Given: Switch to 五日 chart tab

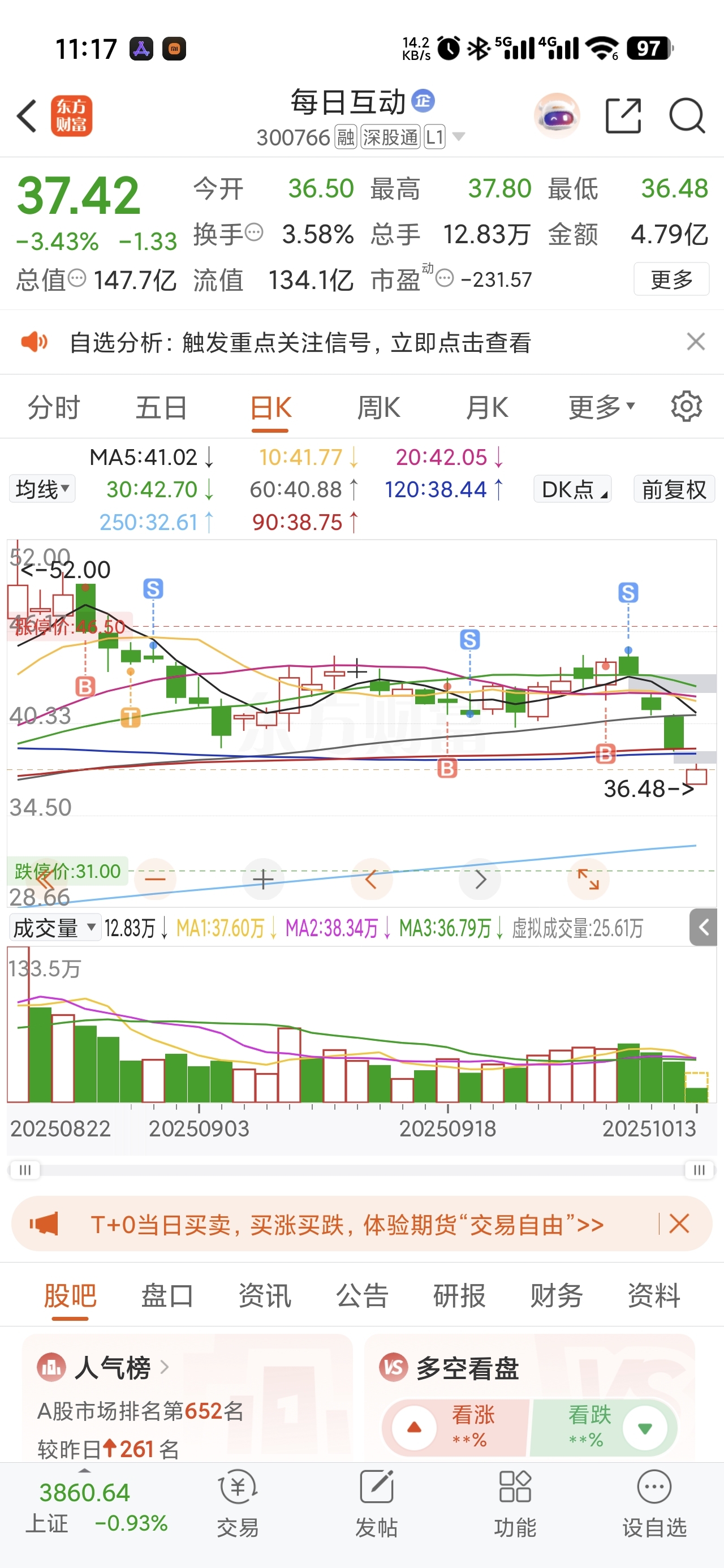Looking at the screenshot, I should (x=161, y=408).
